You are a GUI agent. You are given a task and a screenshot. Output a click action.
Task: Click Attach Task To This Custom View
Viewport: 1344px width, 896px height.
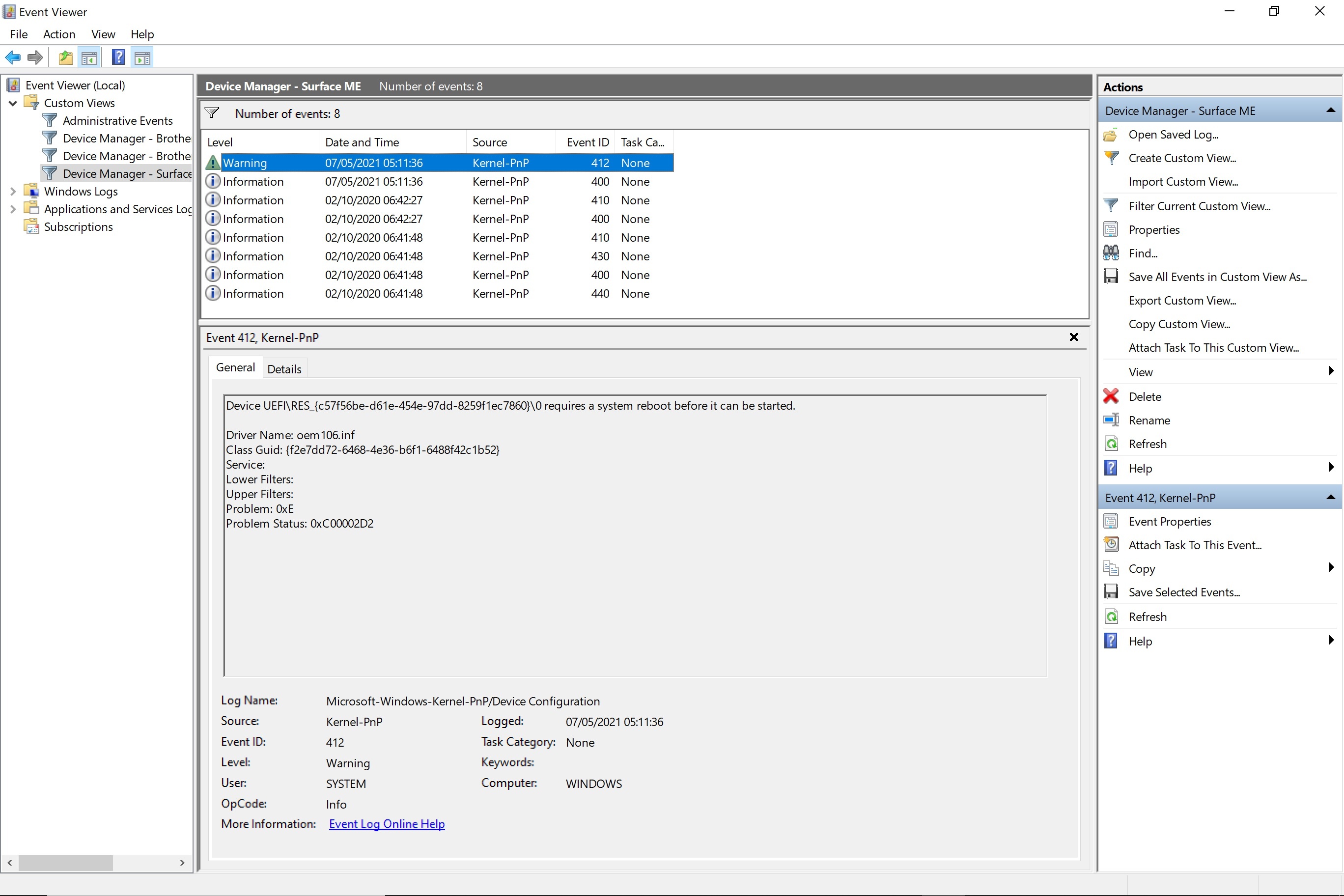[x=1213, y=348]
